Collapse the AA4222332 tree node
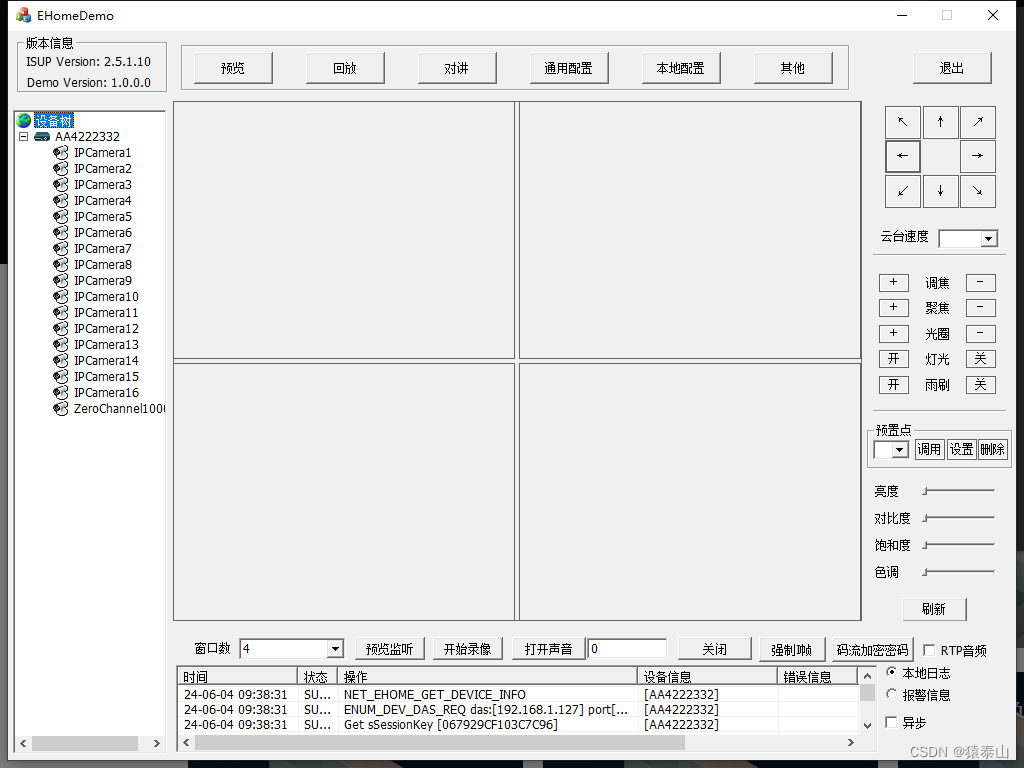This screenshot has height=768, width=1024. (x=24, y=136)
